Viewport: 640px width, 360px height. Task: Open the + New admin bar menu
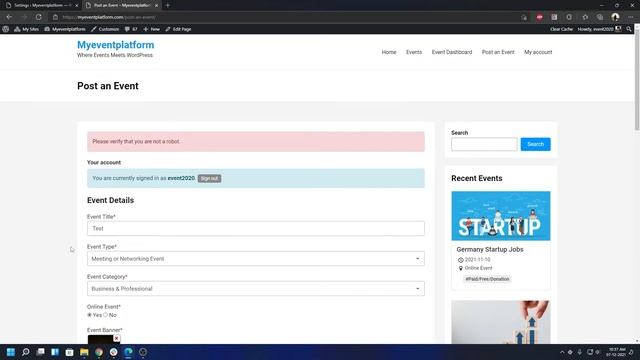151,29
